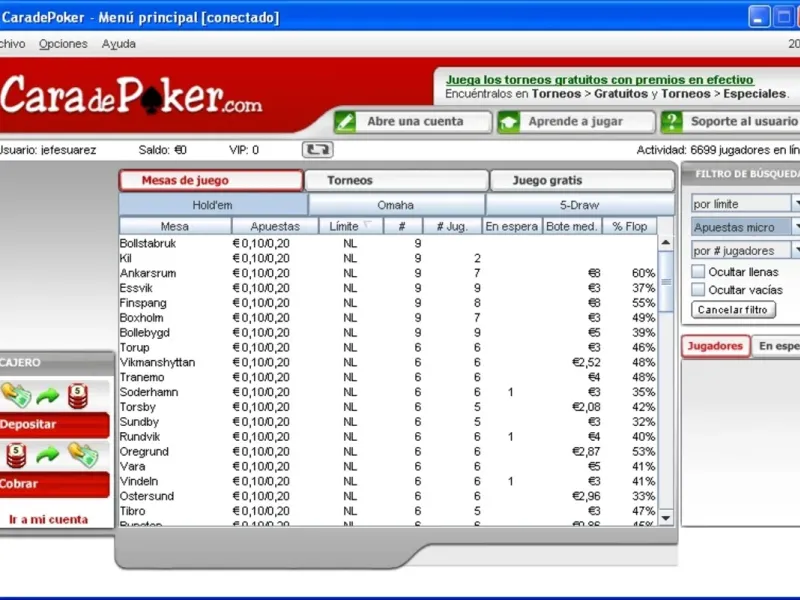The image size is (800, 600).
Task: Open the 'por límite' filter dropdown
Action: (x=745, y=204)
